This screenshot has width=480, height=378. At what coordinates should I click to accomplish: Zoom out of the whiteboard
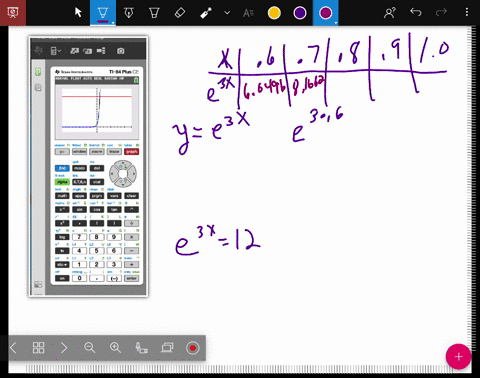(x=89, y=348)
